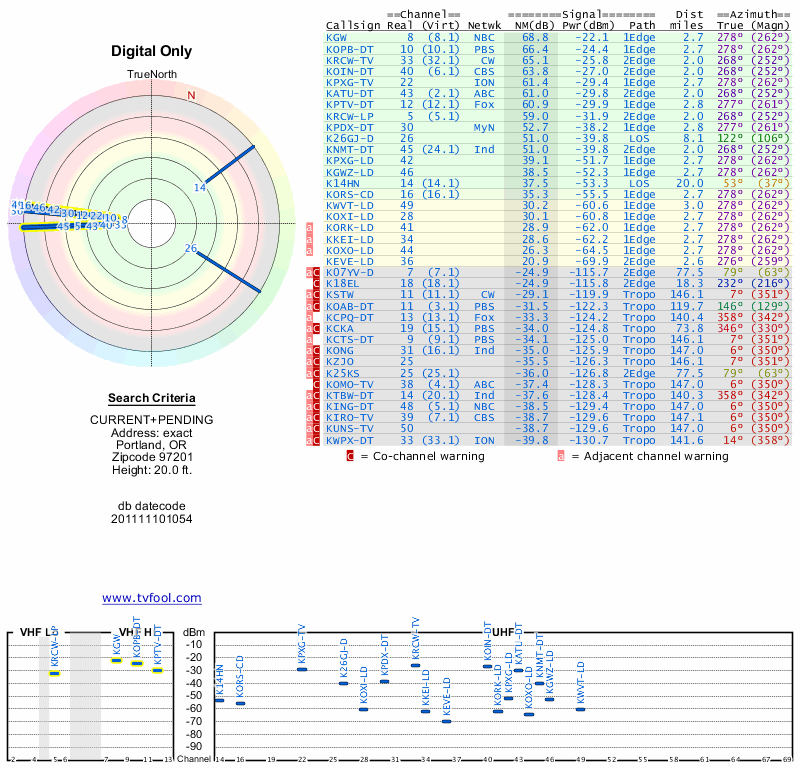Click the red N marker on the radar plot
Screen dimensions: 800x768
pyautogui.click(x=191, y=95)
